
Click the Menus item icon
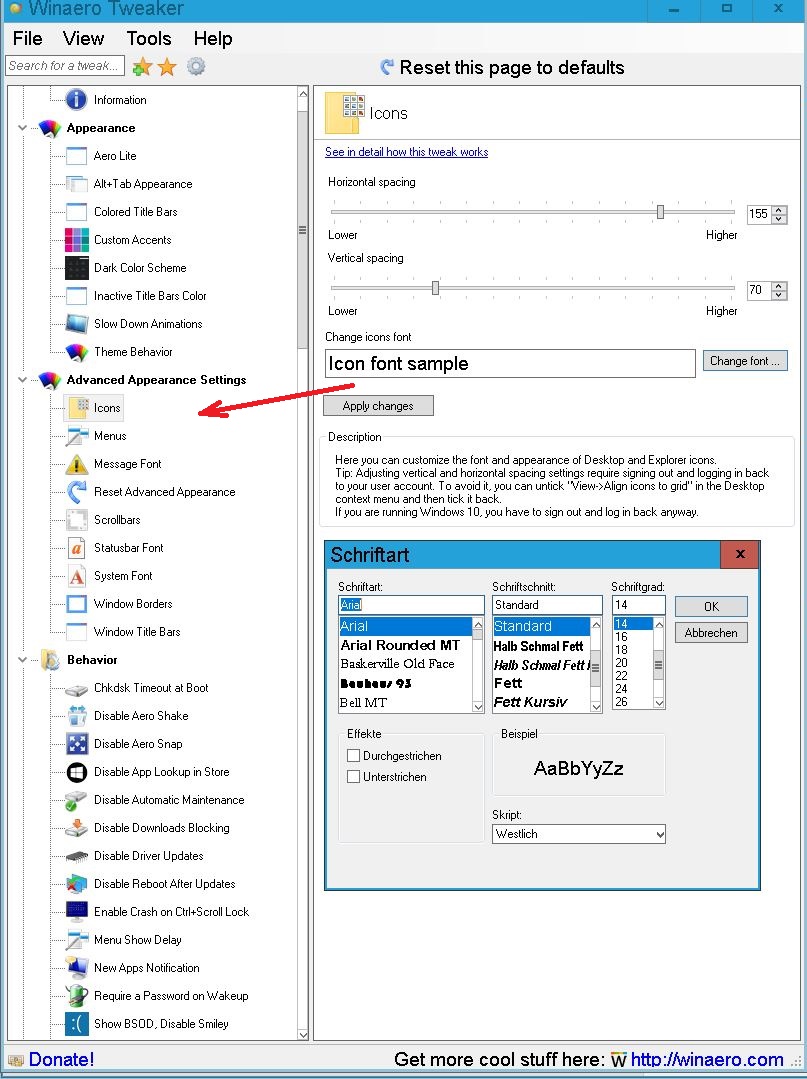pyautogui.click(x=76, y=436)
